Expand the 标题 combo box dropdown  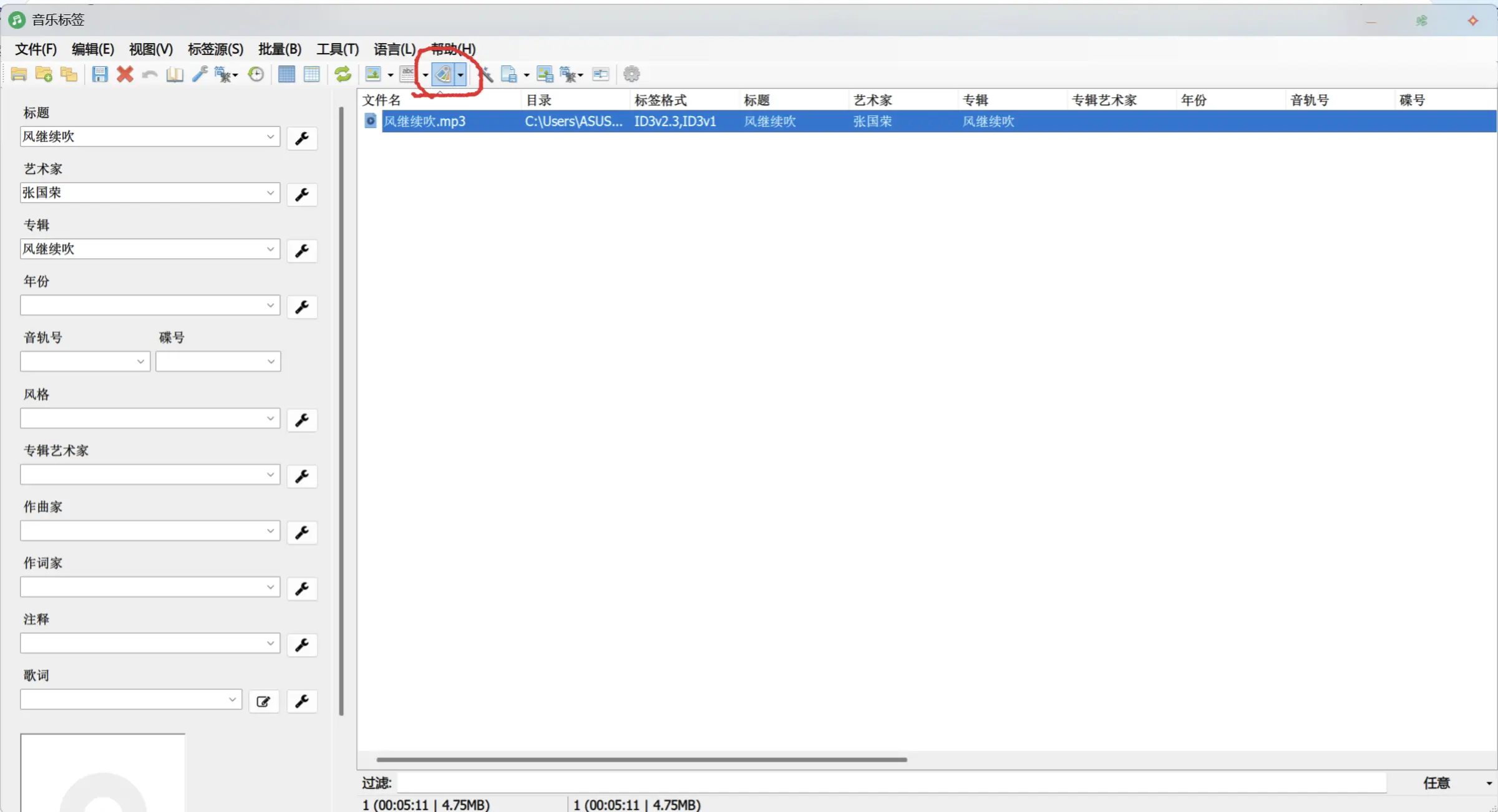click(270, 137)
